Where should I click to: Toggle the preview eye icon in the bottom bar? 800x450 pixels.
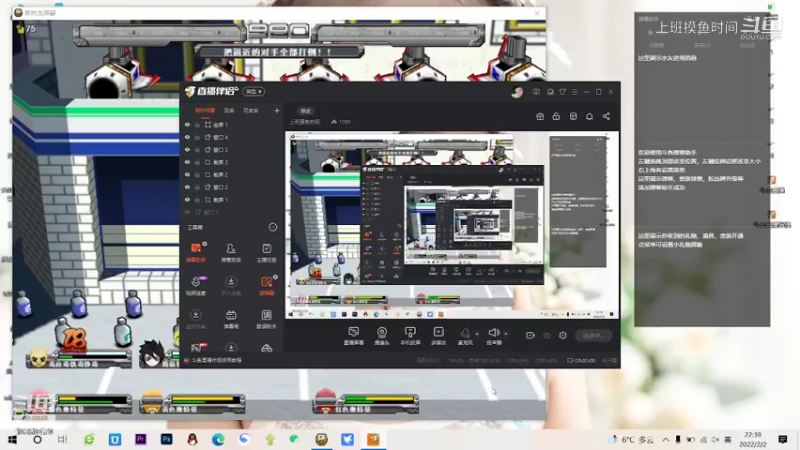point(546,335)
